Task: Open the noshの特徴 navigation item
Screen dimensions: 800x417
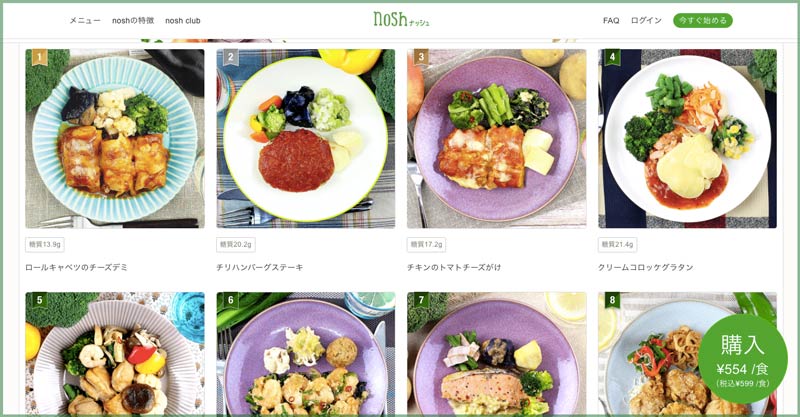Action: 133,20
